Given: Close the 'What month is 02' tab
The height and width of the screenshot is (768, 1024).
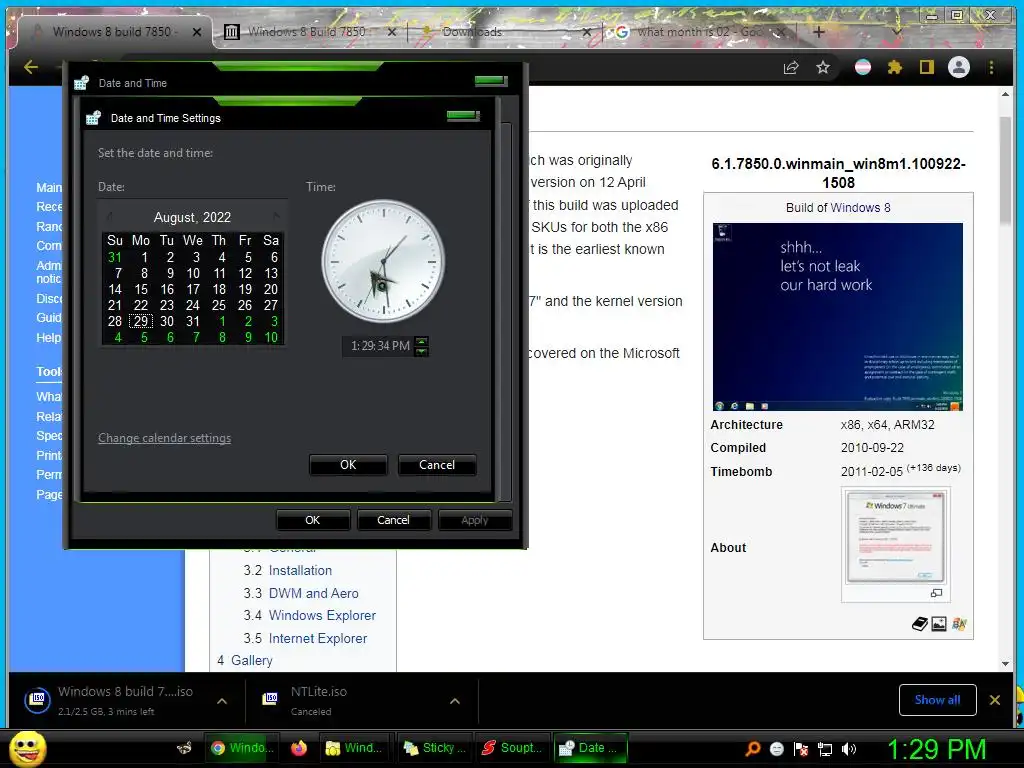Looking at the screenshot, I should pos(780,31).
